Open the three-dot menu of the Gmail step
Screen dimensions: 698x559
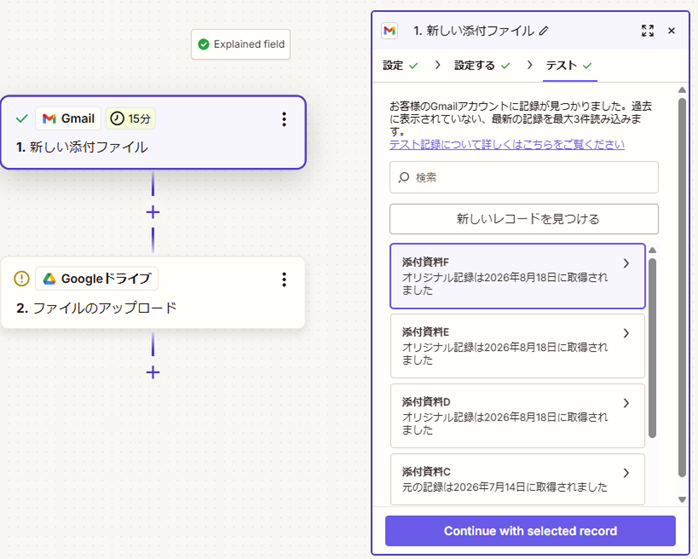point(284,119)
